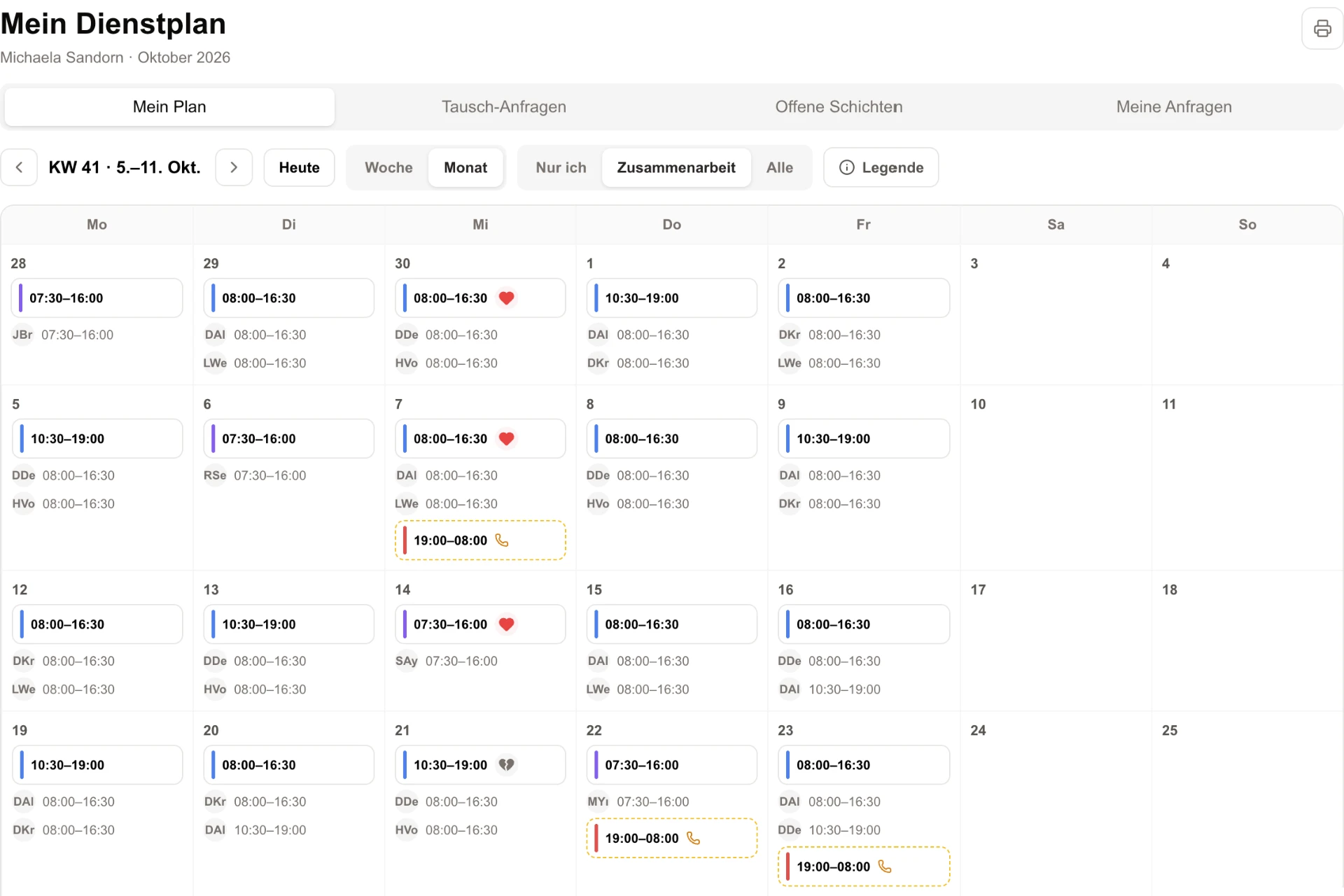Open Oct 1 shift 10:30–19:00

point(671,298)
